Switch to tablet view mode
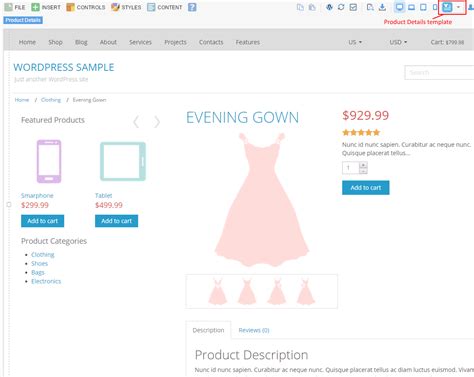The width and height of the screenshot is (474, 377). (x=423, y=7)
